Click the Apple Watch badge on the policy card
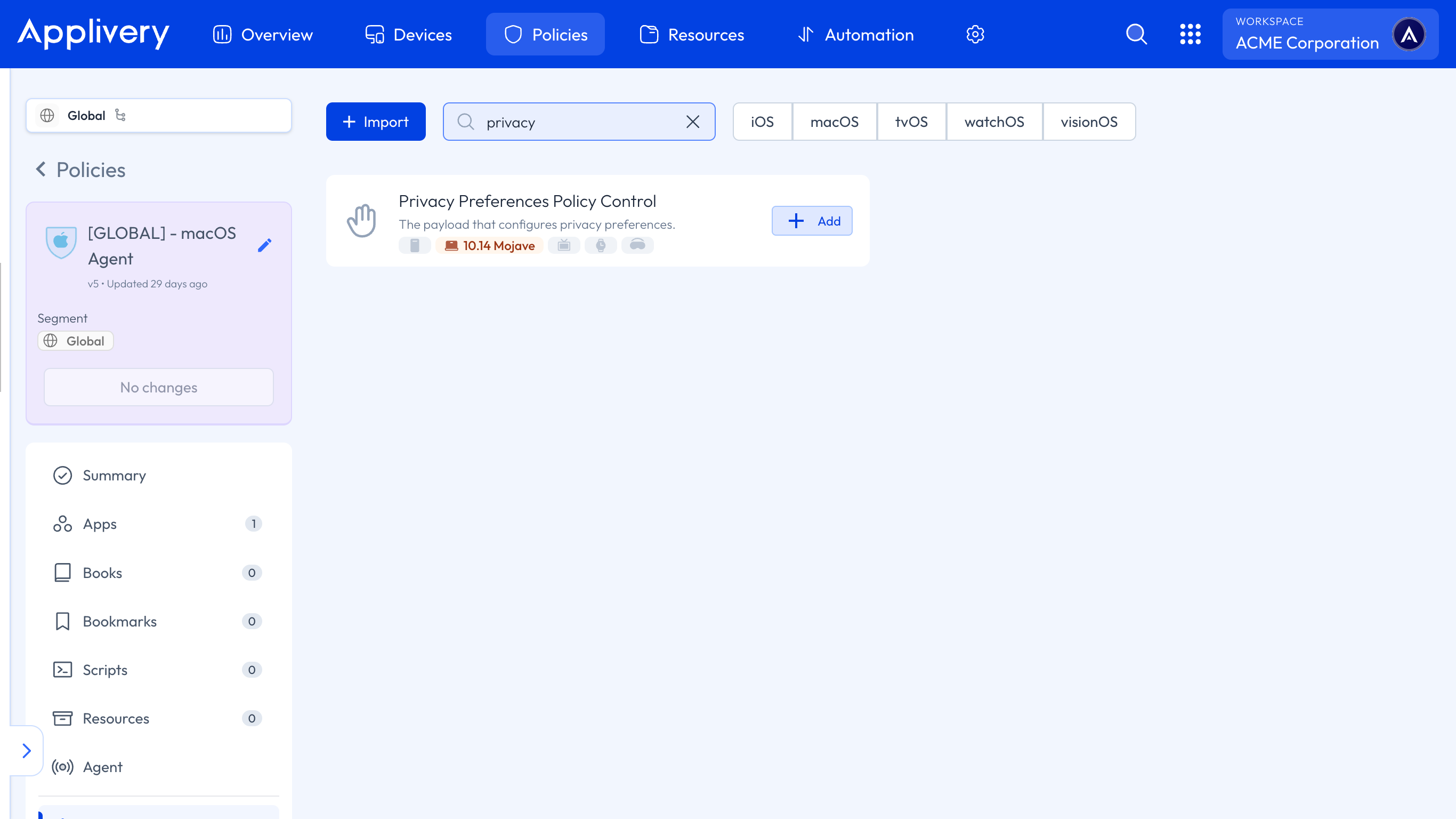The height and width of the screenshot is (819, 1456). 601,245
